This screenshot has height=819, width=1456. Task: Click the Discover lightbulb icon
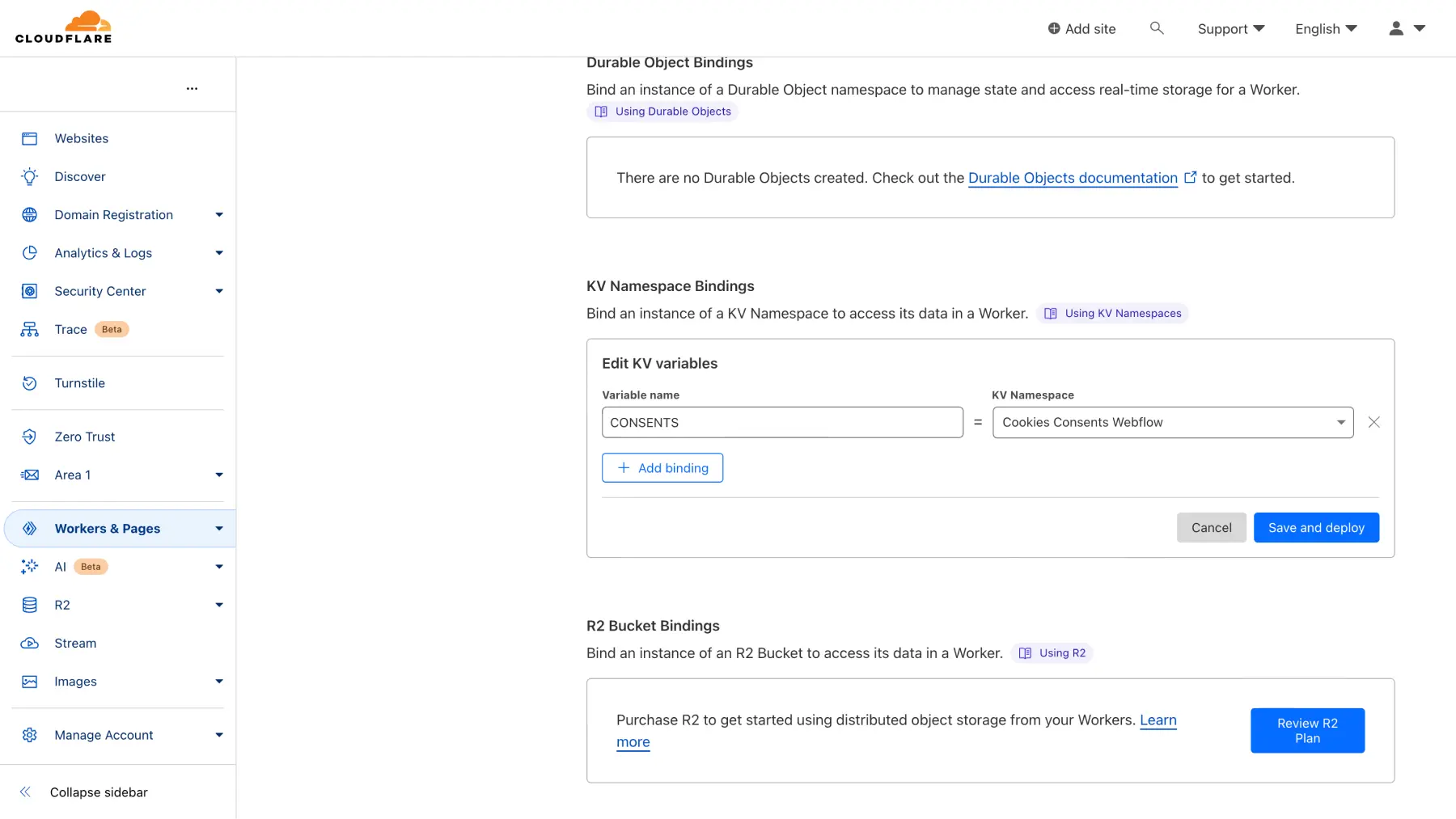[30, 176]
